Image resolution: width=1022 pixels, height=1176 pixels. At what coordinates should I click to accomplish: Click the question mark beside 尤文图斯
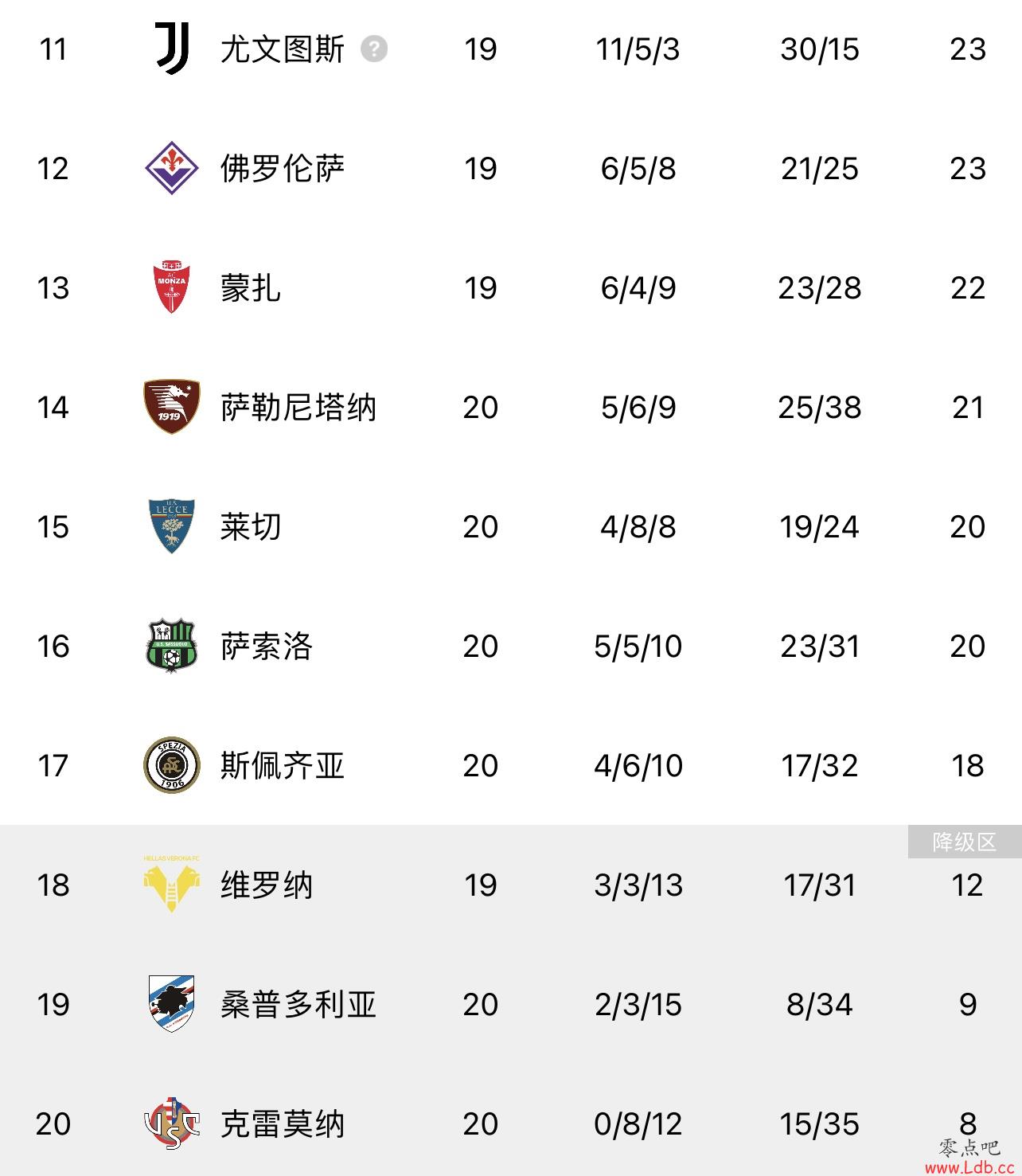(374, 49)
